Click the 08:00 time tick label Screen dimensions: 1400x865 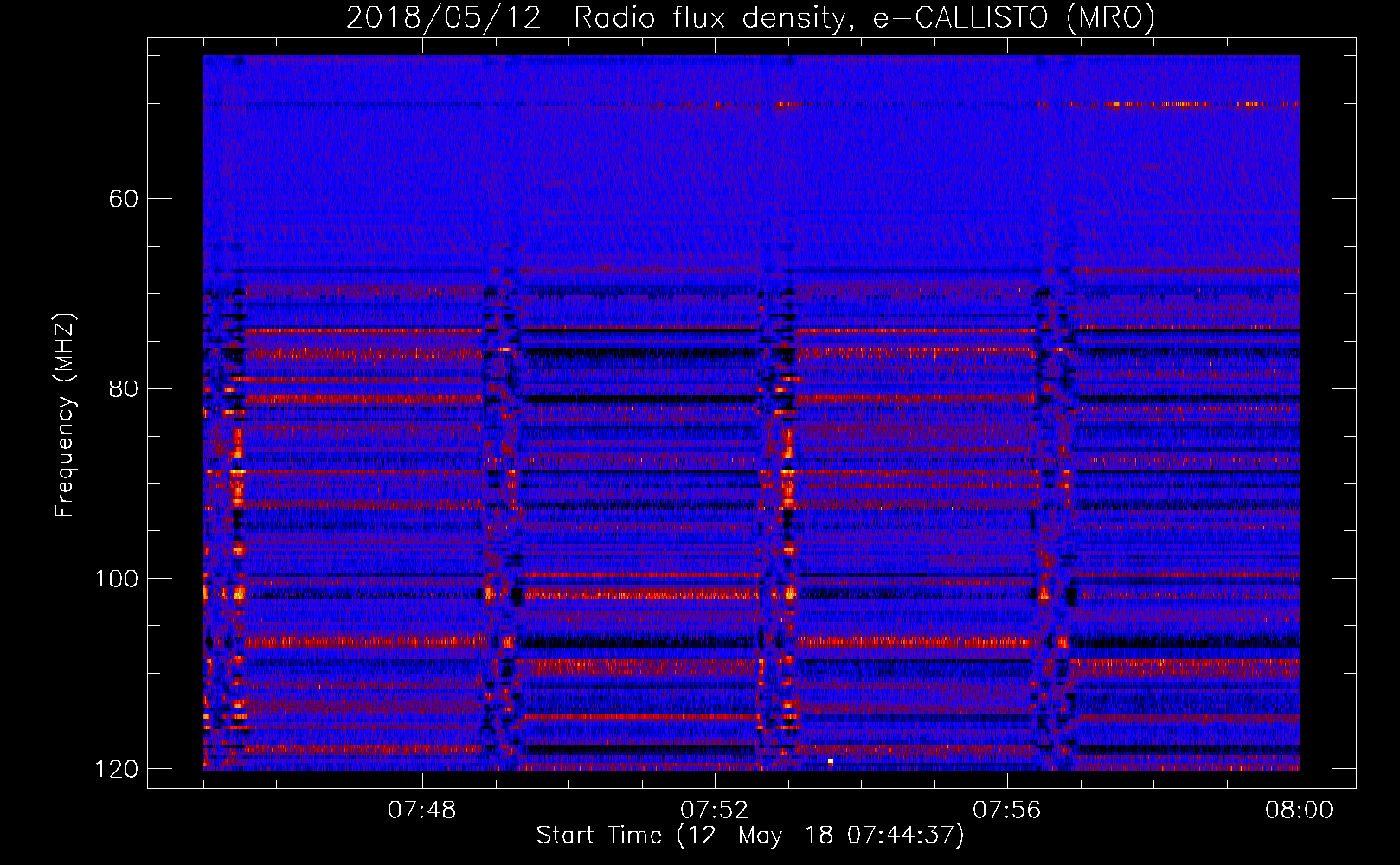click(1299, 811)
